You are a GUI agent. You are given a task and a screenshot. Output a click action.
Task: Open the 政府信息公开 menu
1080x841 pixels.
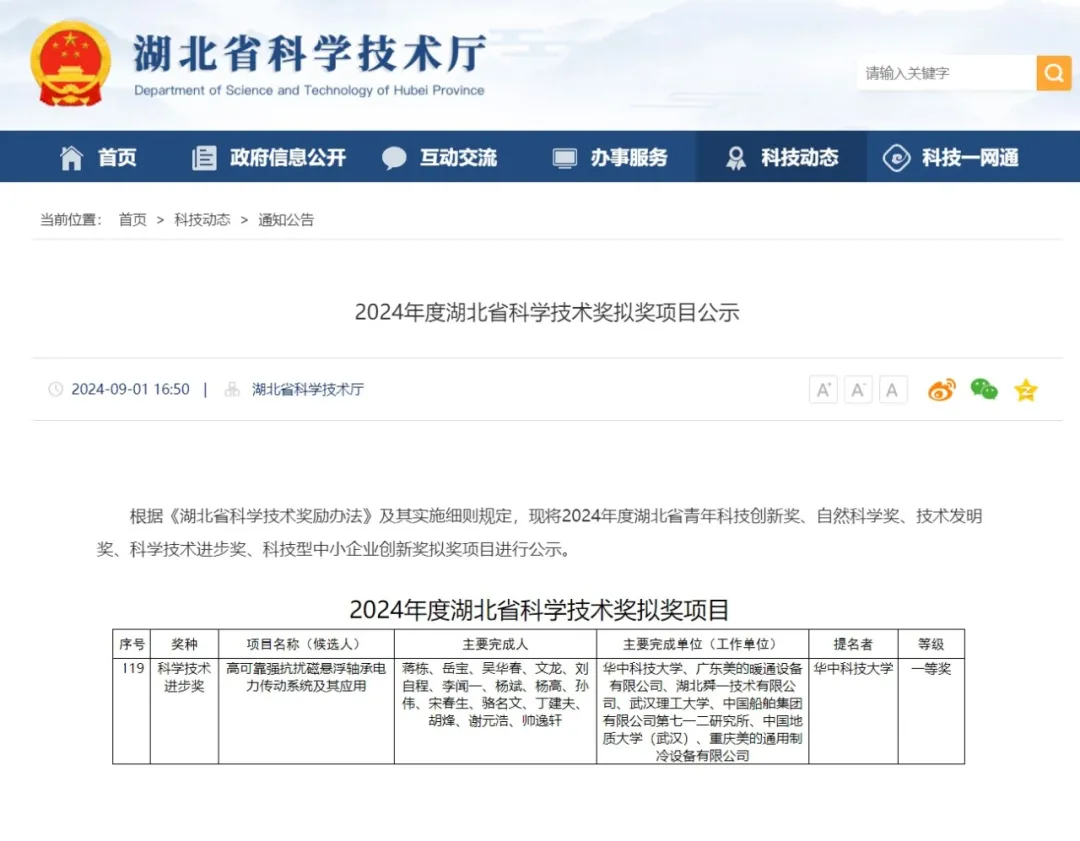coord(269,157)
